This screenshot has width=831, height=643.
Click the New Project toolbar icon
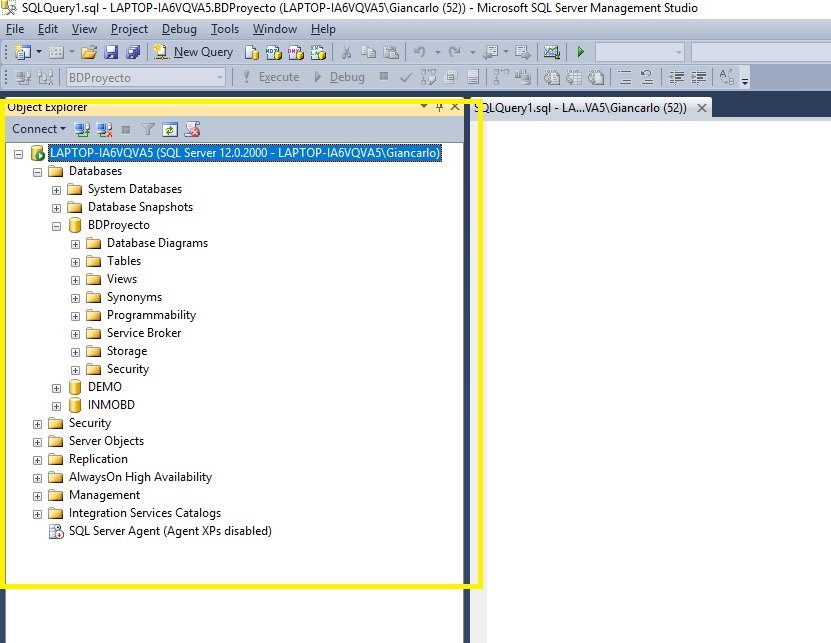tap(22, 52)
